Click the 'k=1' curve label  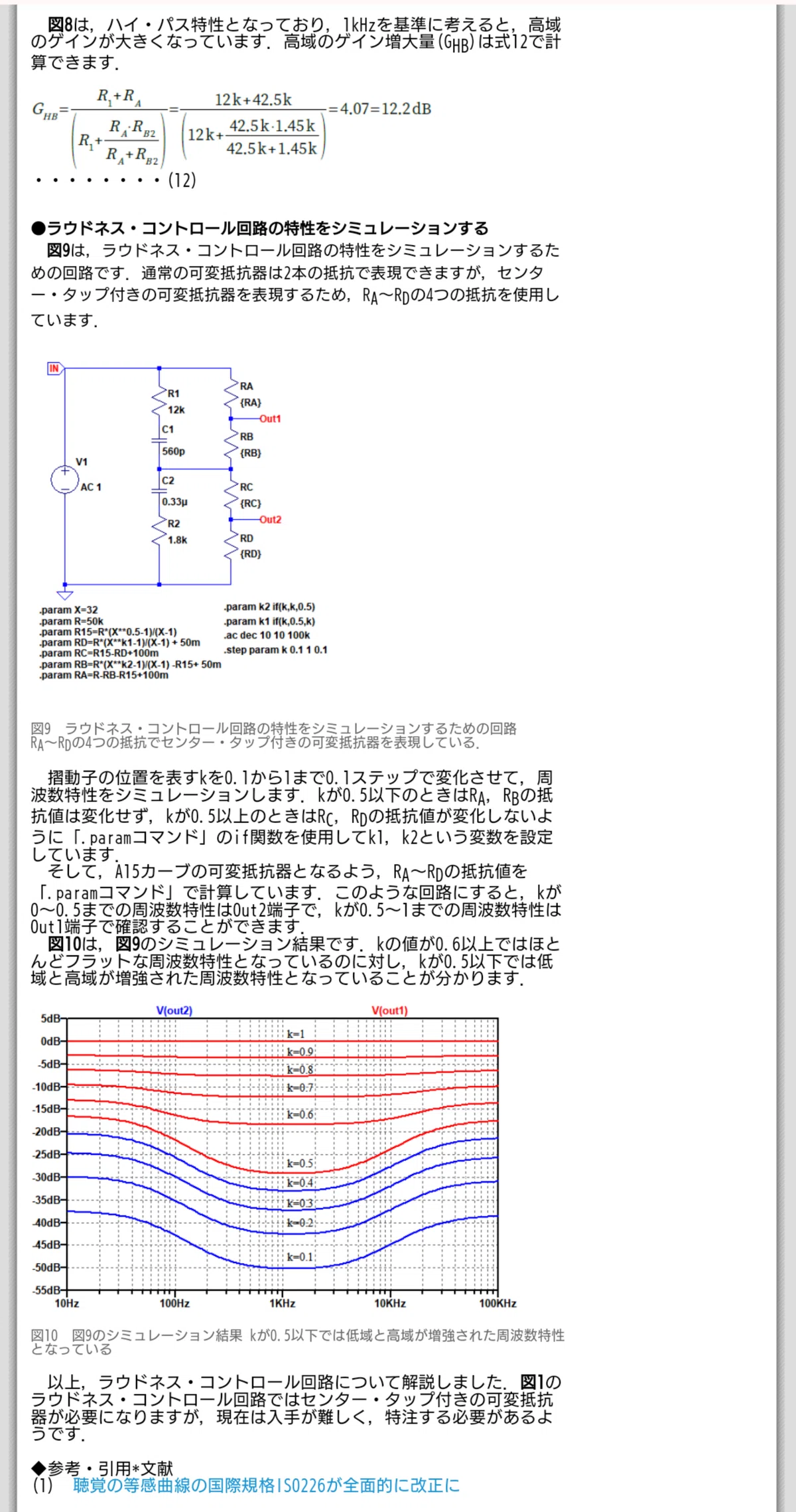point(296,1034)
